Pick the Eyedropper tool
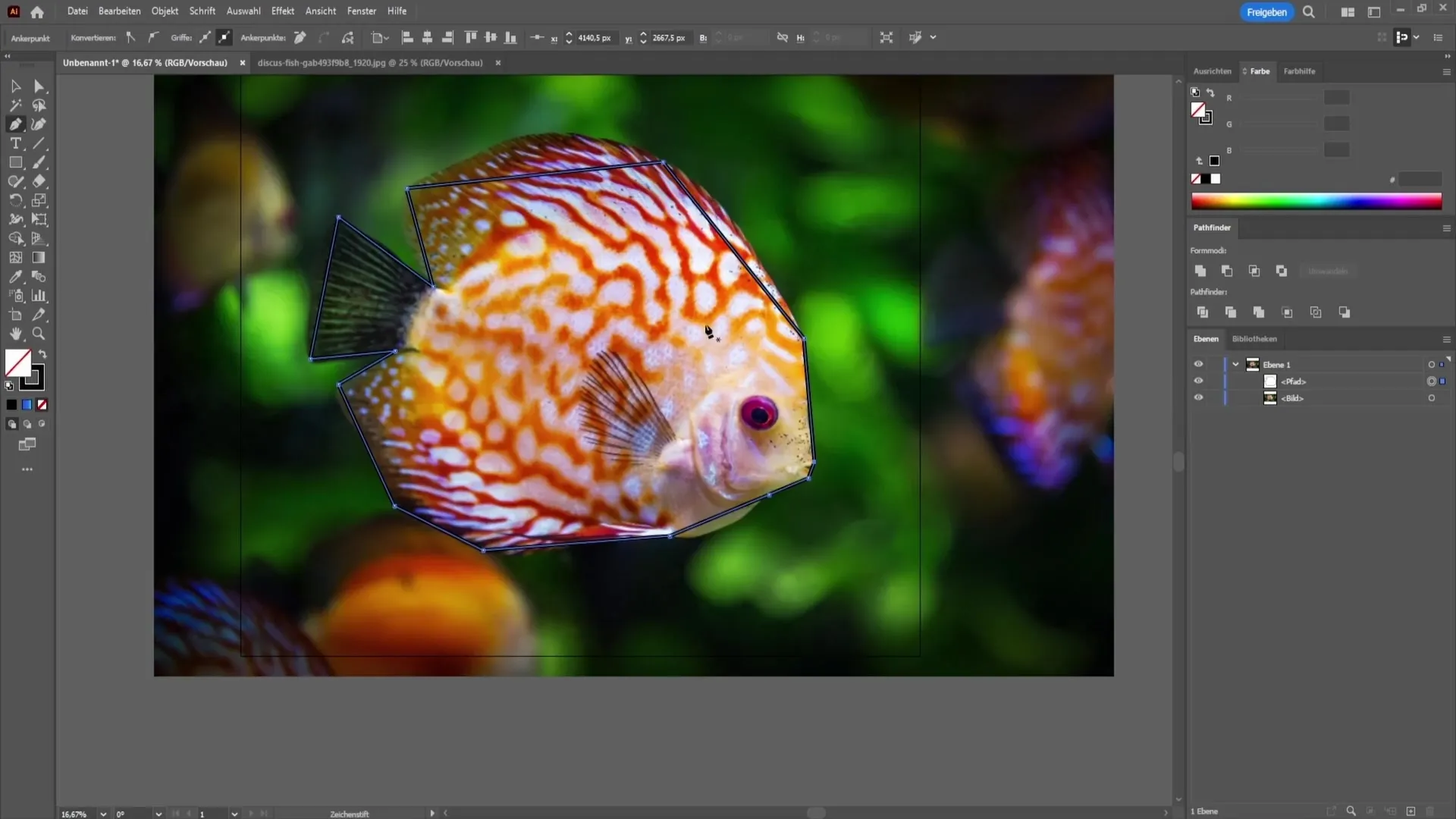1456x819 pixels. [x=15, y=277]
